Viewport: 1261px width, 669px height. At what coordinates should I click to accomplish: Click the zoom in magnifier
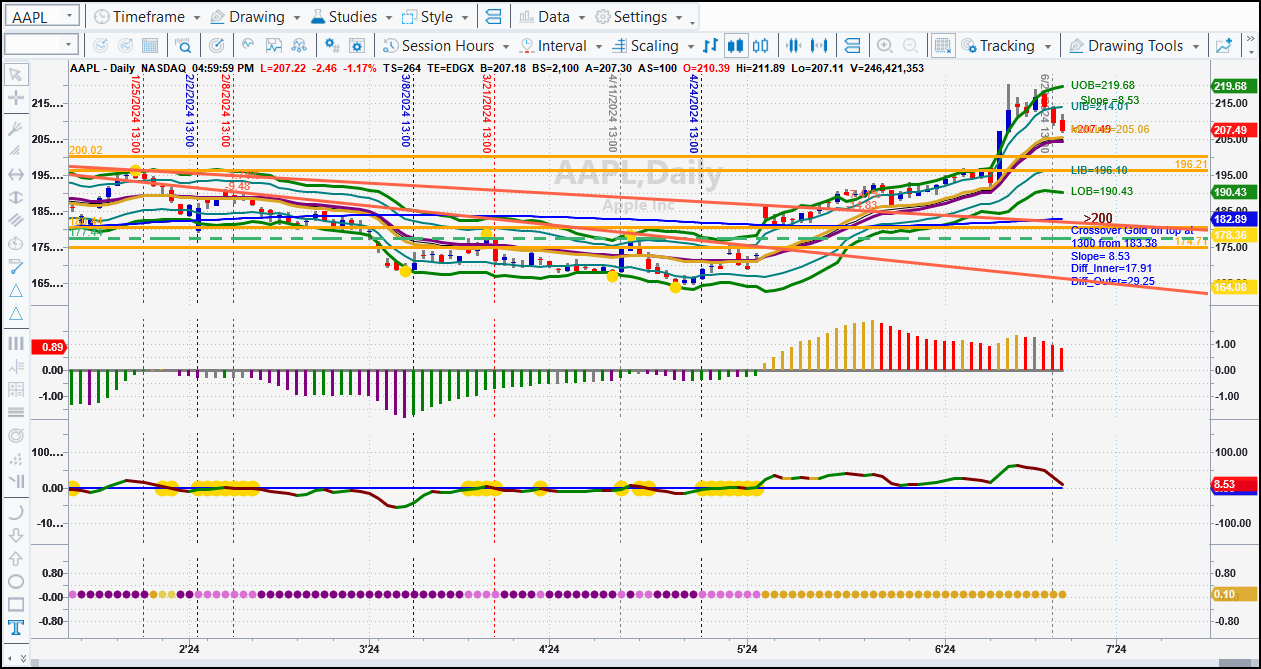(885, 45)
